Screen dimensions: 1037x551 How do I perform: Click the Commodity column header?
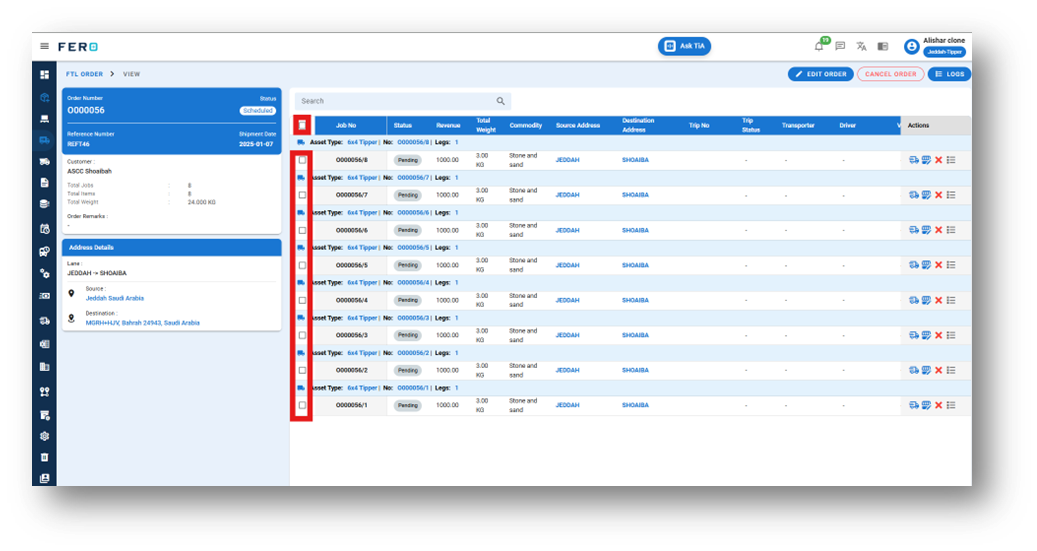[526, 125]
